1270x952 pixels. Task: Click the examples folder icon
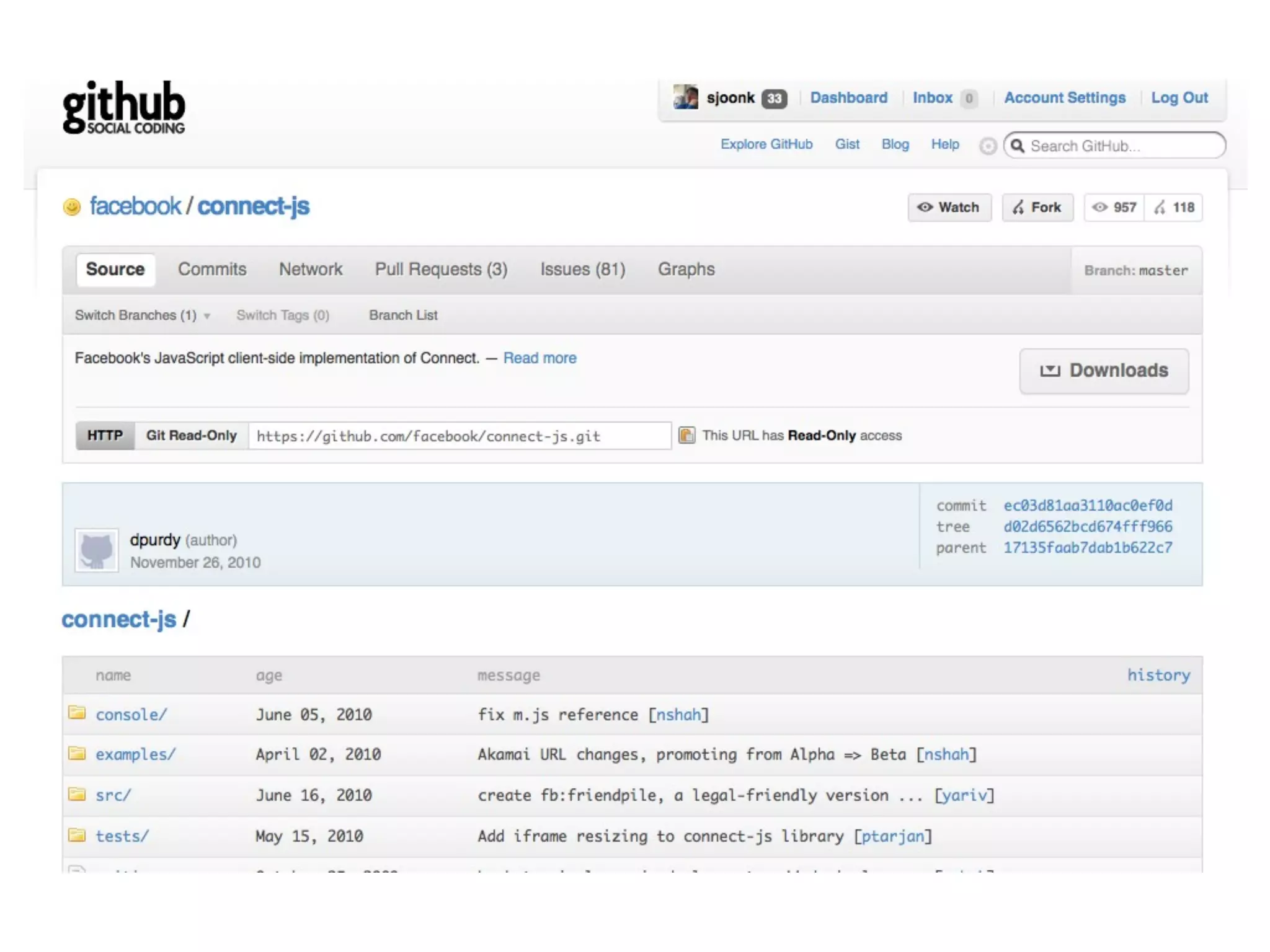point(77,753)
